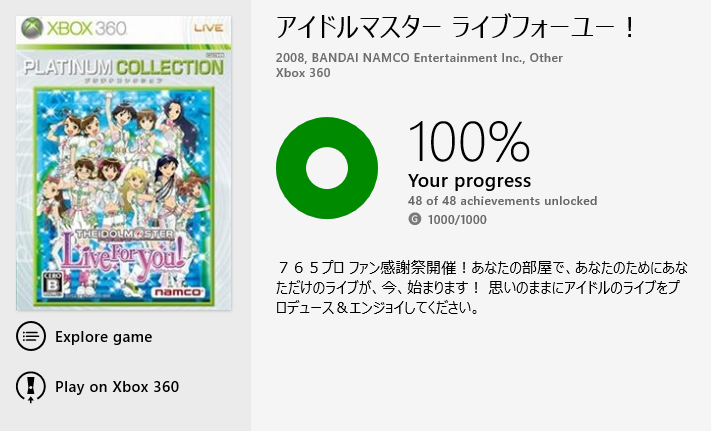Viewport: 711px width, 431px height.
Task: Click the Your progress label
Action: [x=469, y=181]
